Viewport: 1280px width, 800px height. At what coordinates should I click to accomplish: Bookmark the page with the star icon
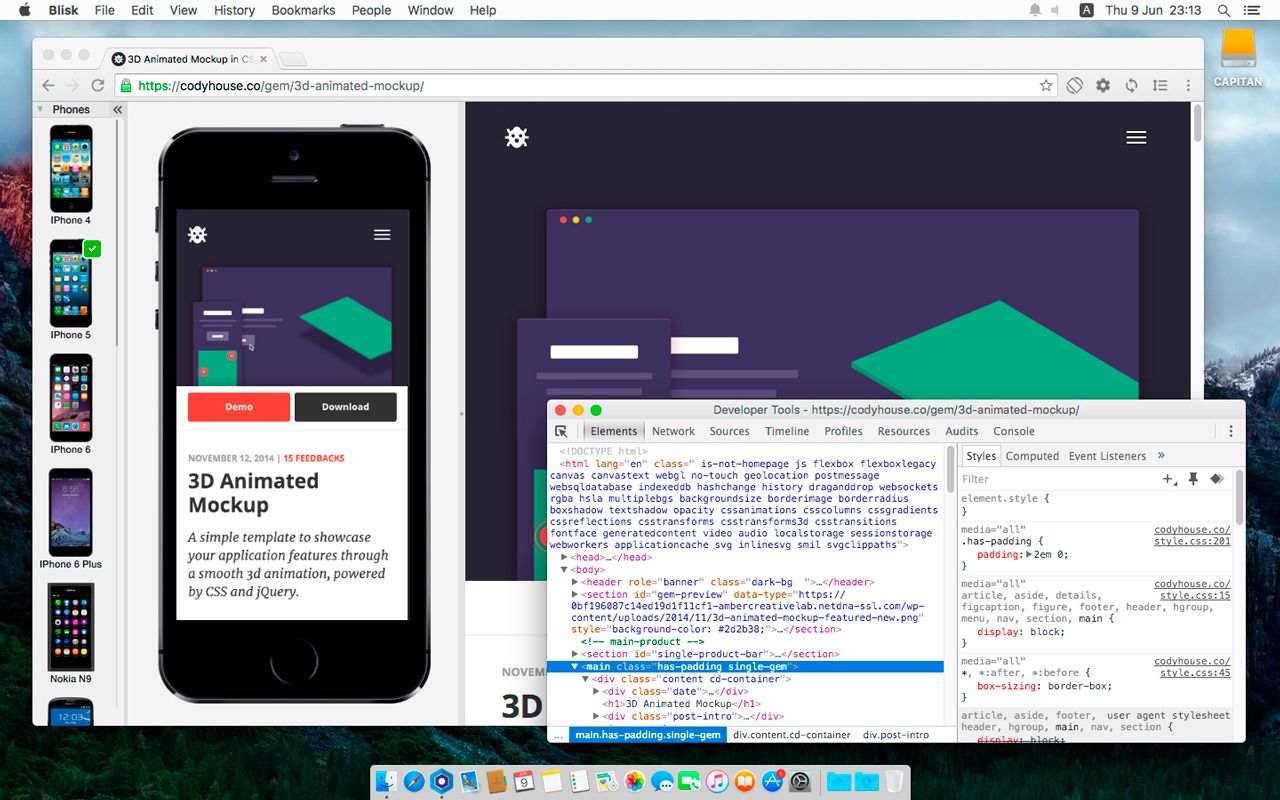(x=1046, y=85)
